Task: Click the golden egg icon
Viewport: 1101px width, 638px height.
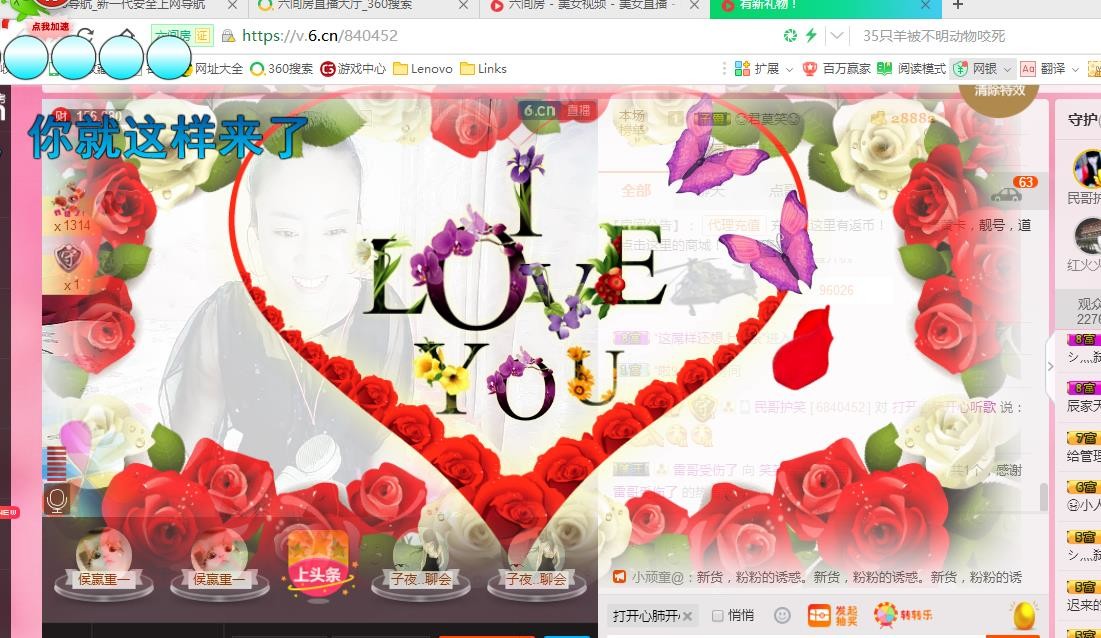Action: (1024, 615)
